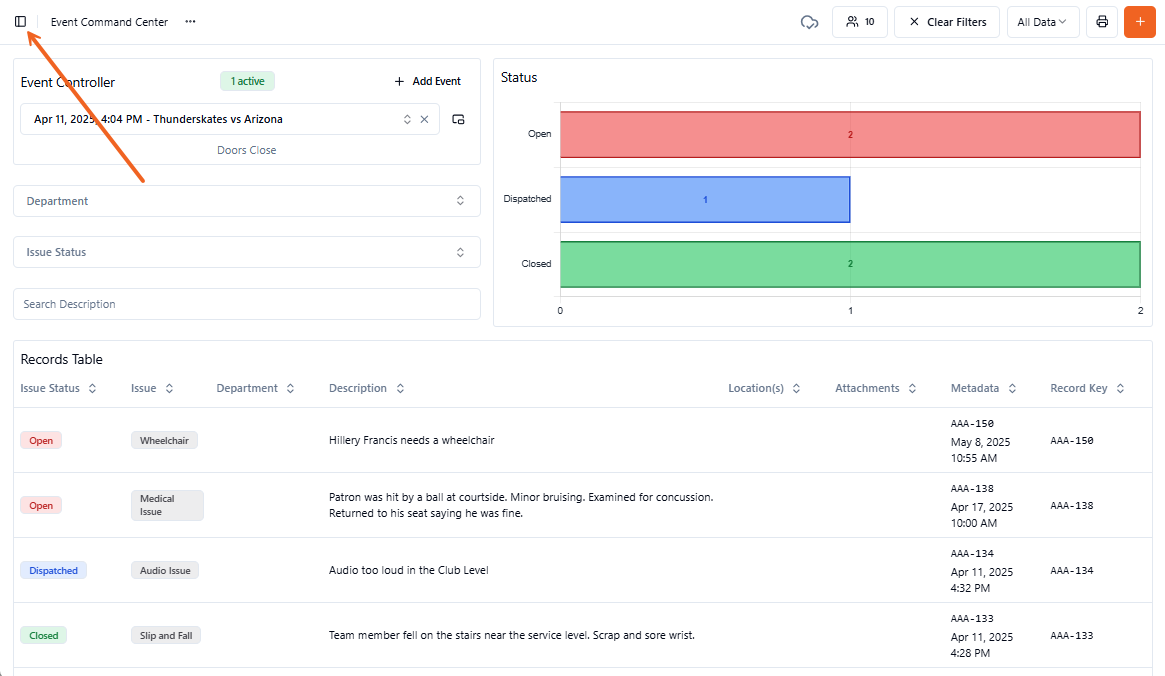Sort by the Issue Status column

[58, 388]
